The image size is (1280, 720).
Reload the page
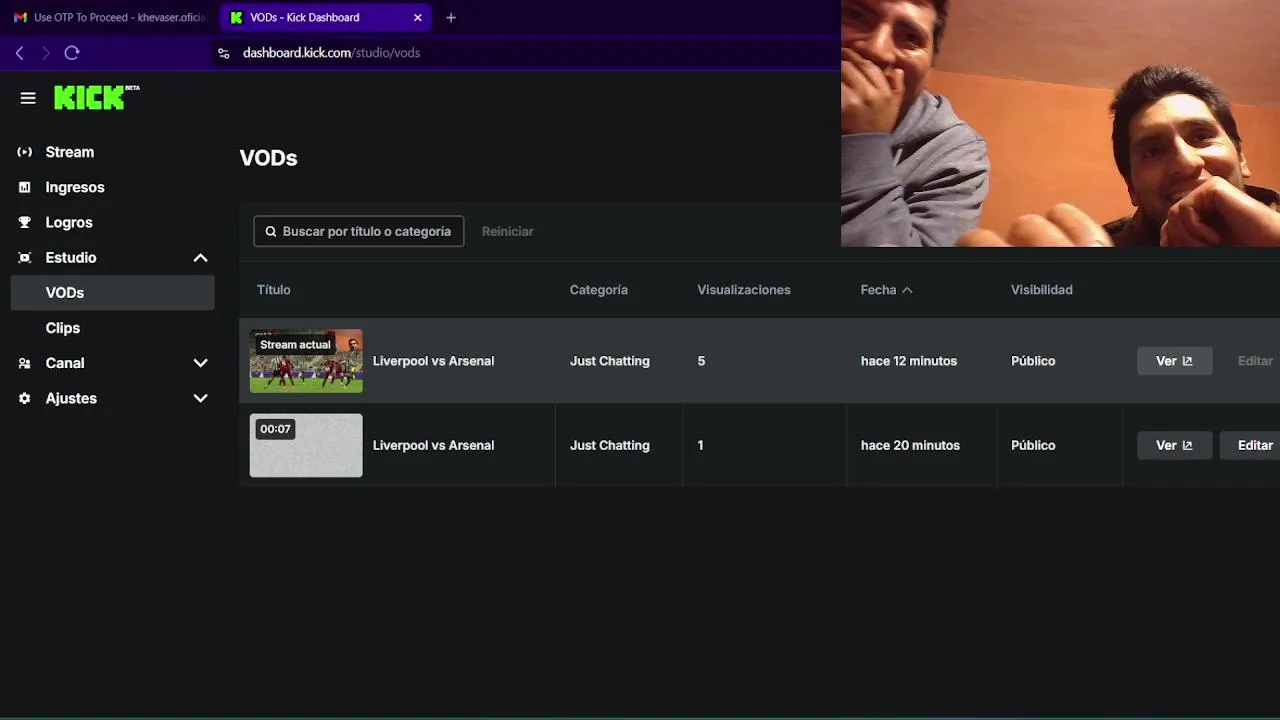pyautogui.click(x=72, y=53)
